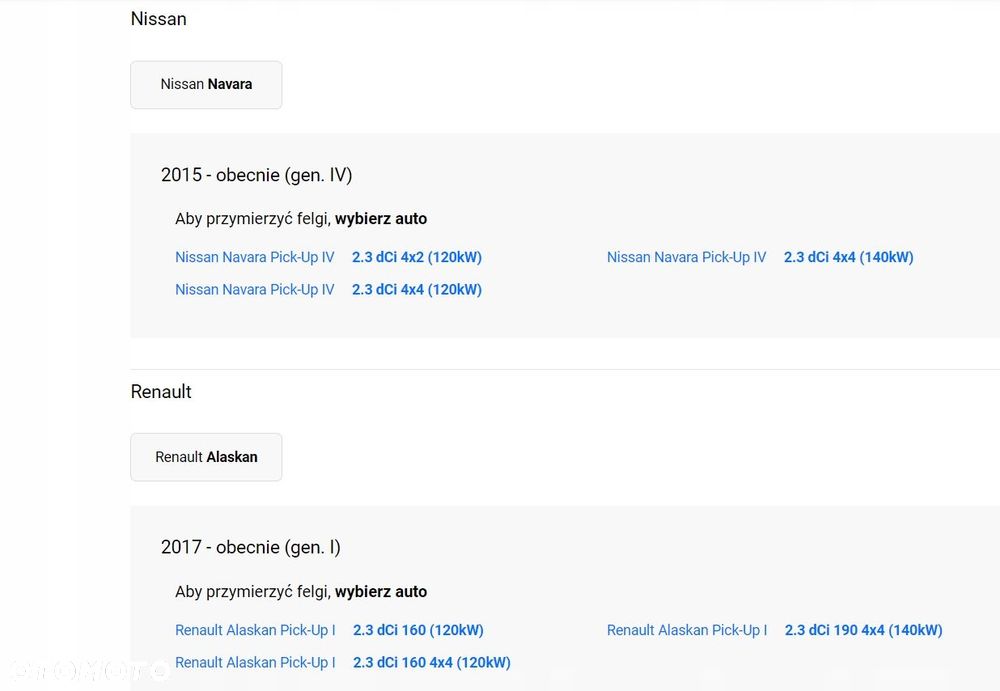1000x691 pixels.
Task: Click the Renault Alaskan button
Action: (x=206, y=457)
